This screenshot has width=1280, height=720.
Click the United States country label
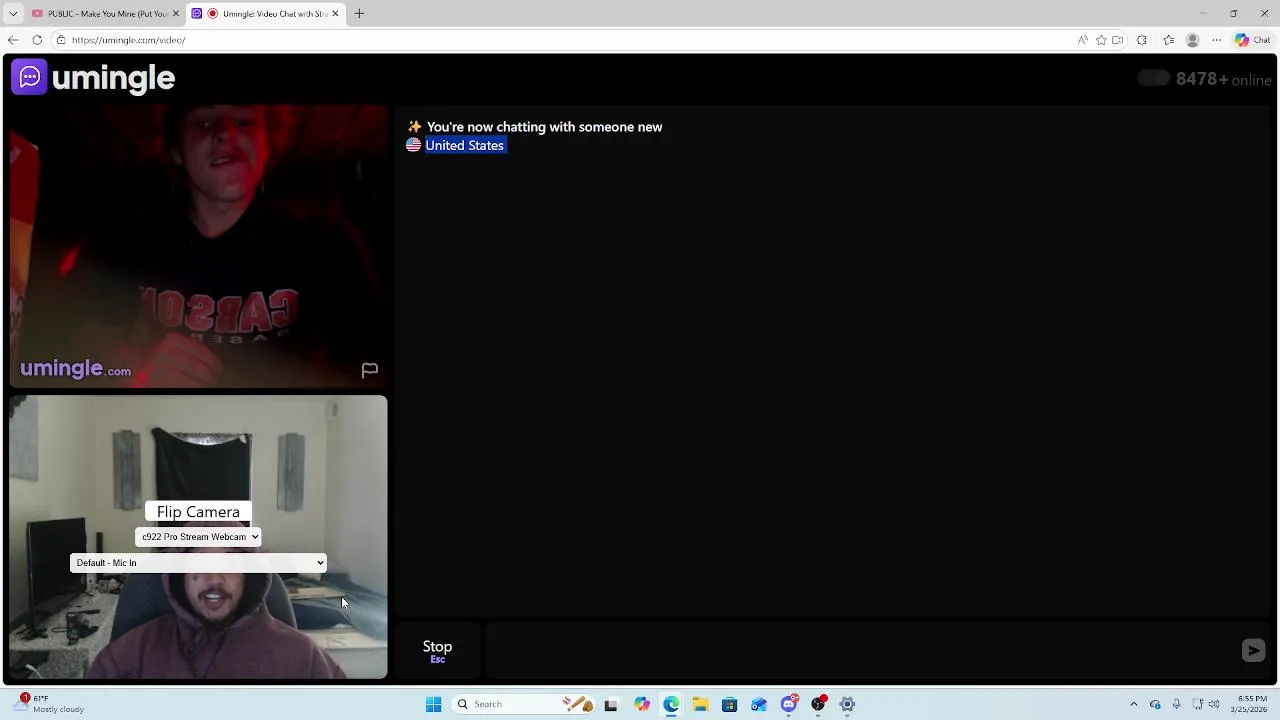click(x=464, y=145)
